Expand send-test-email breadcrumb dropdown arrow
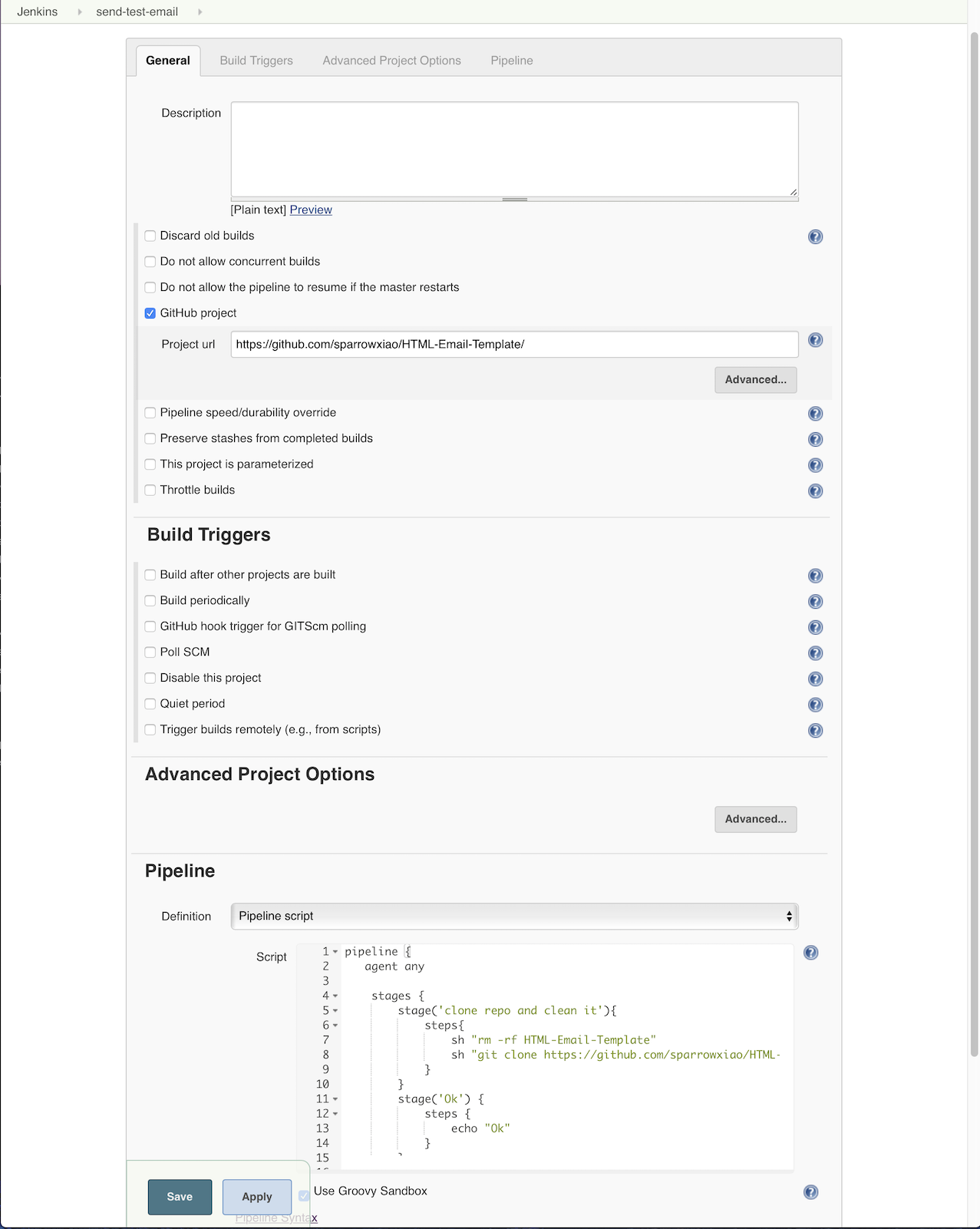 [200, 12]
